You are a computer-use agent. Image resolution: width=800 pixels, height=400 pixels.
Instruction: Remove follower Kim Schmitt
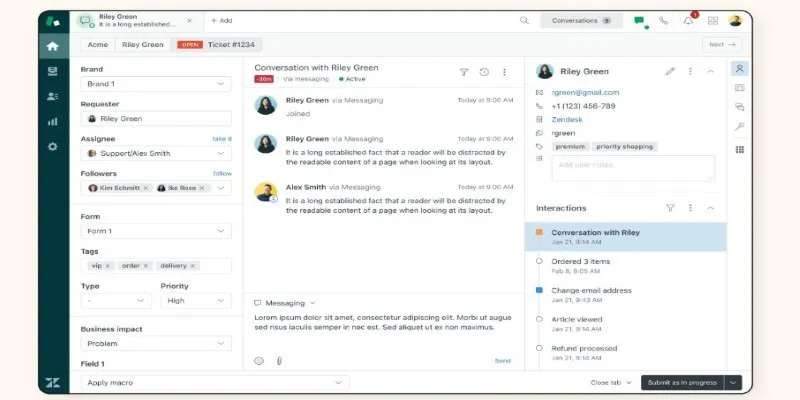(x=145, y=188)
